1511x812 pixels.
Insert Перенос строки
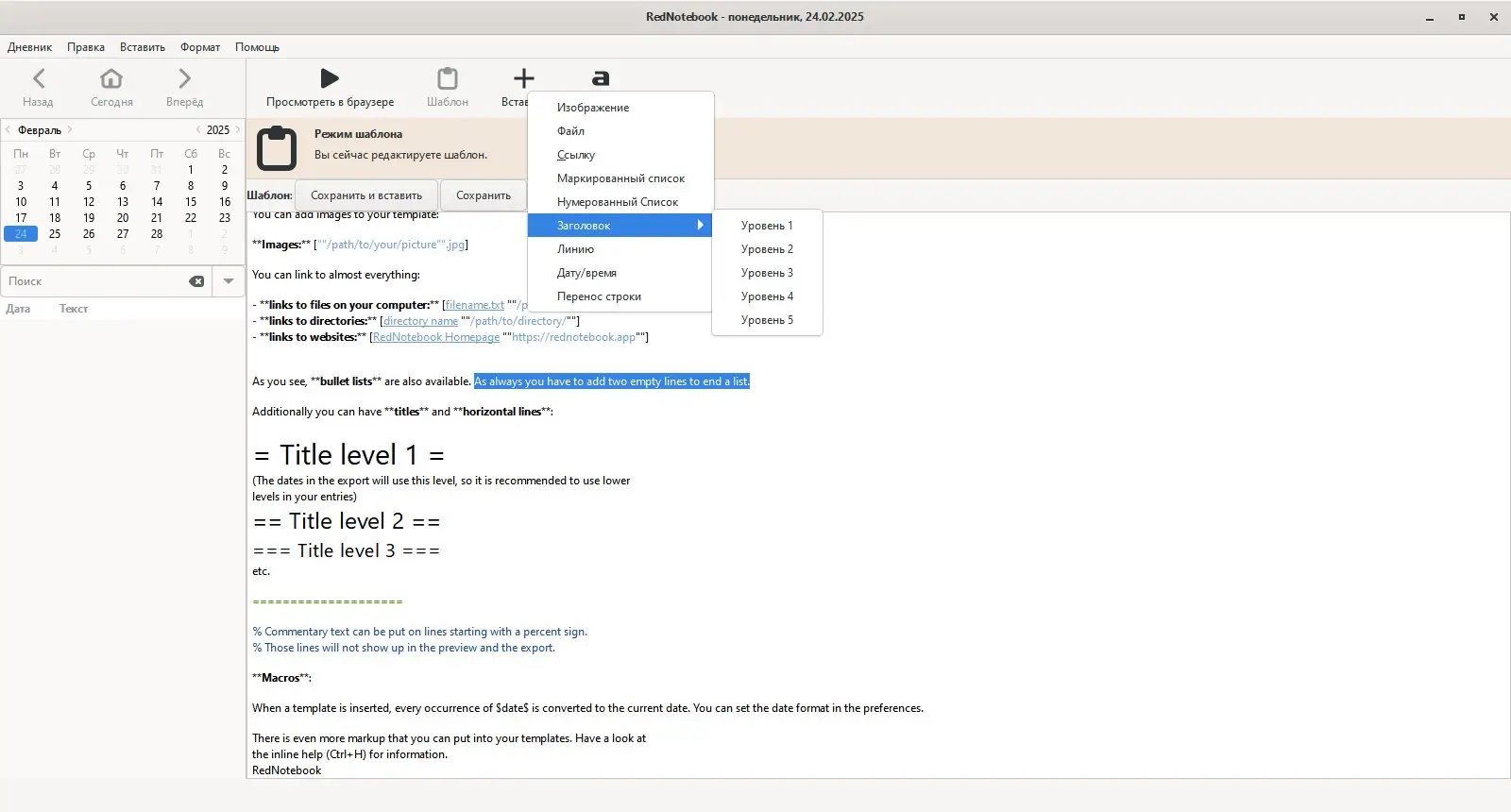pyautogui.click(x=620, y=296)
